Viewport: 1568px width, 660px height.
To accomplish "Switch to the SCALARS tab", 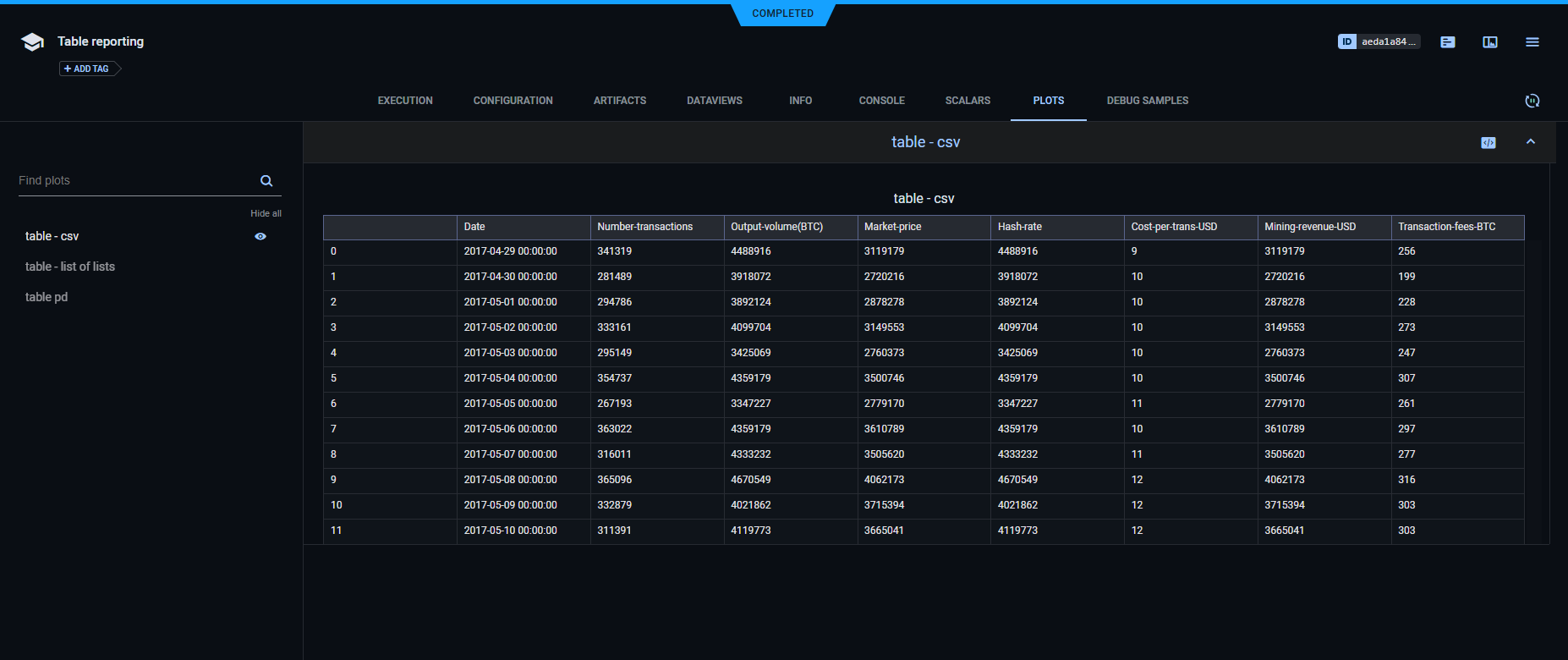I will point(968,101).
